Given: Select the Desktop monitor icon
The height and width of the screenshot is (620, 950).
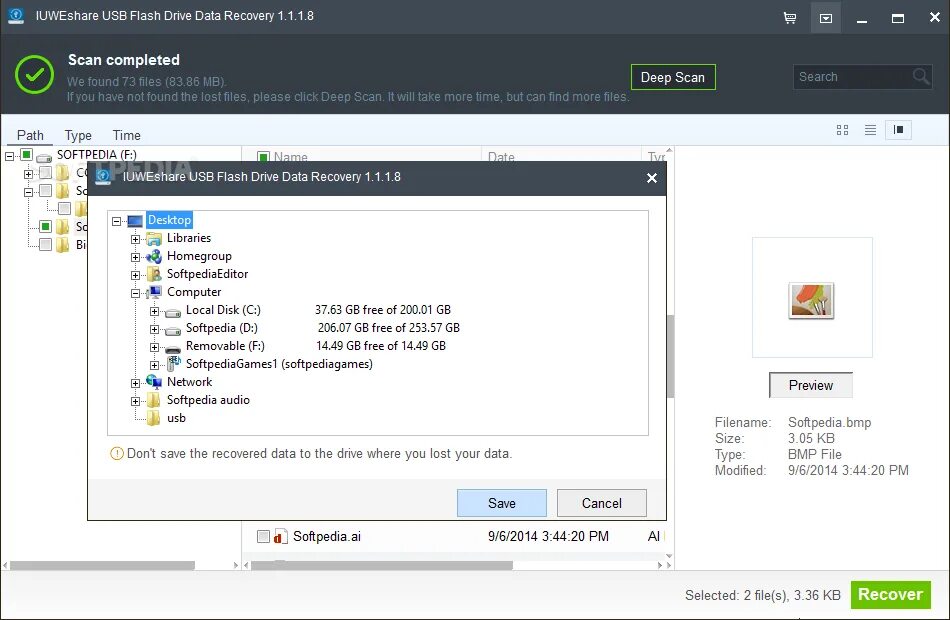Looking at the screenshot, I should pyautogui.click(x=135, y=221).
